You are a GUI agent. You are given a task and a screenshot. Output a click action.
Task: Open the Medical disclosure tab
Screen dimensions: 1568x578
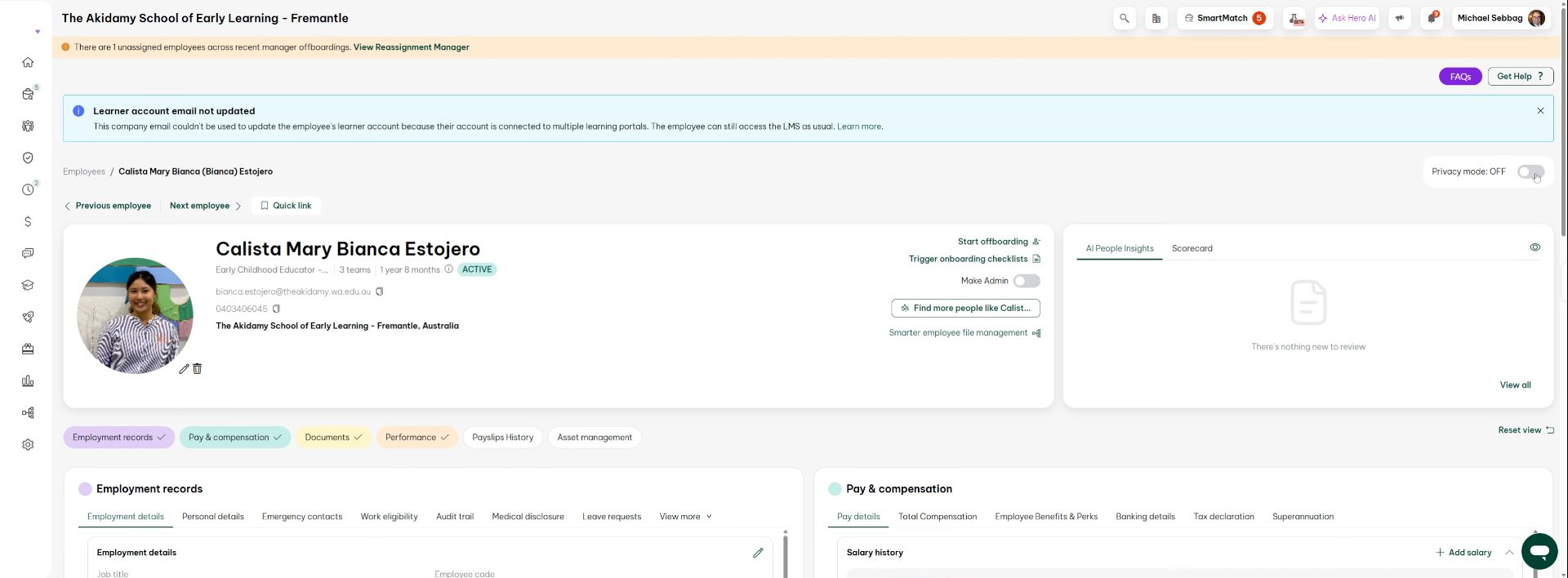pyautogui.click(x=528, y=517)
